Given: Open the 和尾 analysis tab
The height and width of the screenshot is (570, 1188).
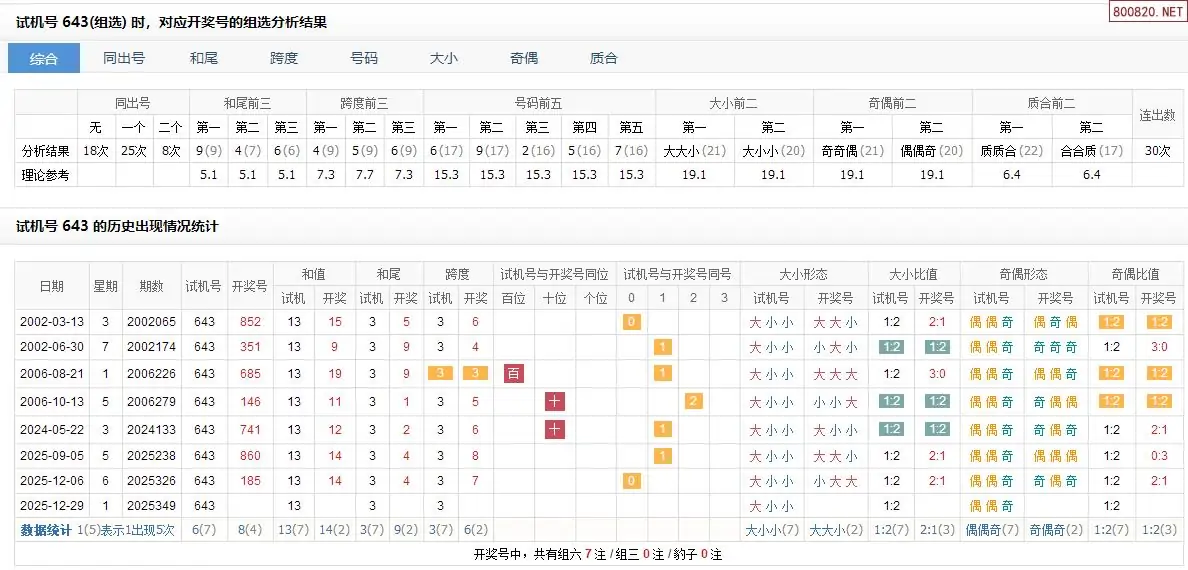Looking at the screenshot, I should coord(204,58).
